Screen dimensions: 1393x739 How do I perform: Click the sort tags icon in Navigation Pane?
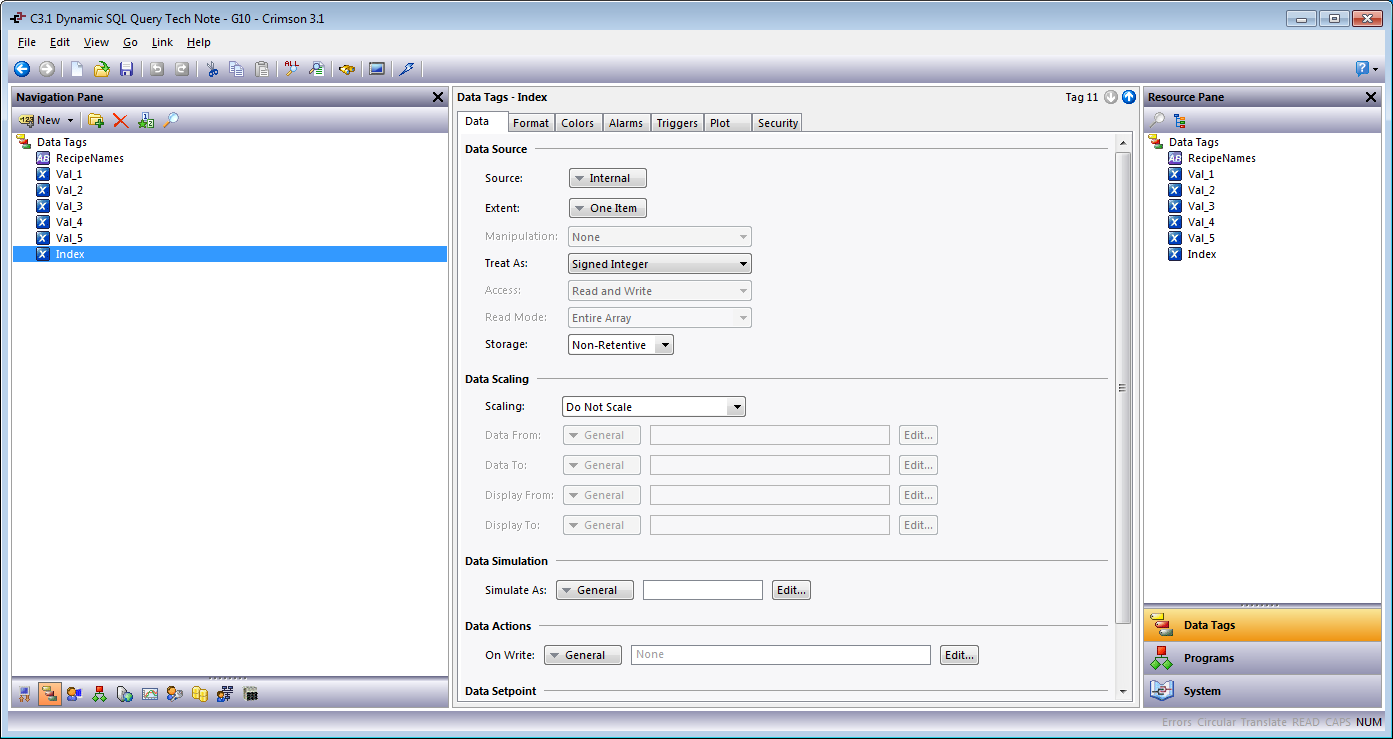[x=146, y=120]
